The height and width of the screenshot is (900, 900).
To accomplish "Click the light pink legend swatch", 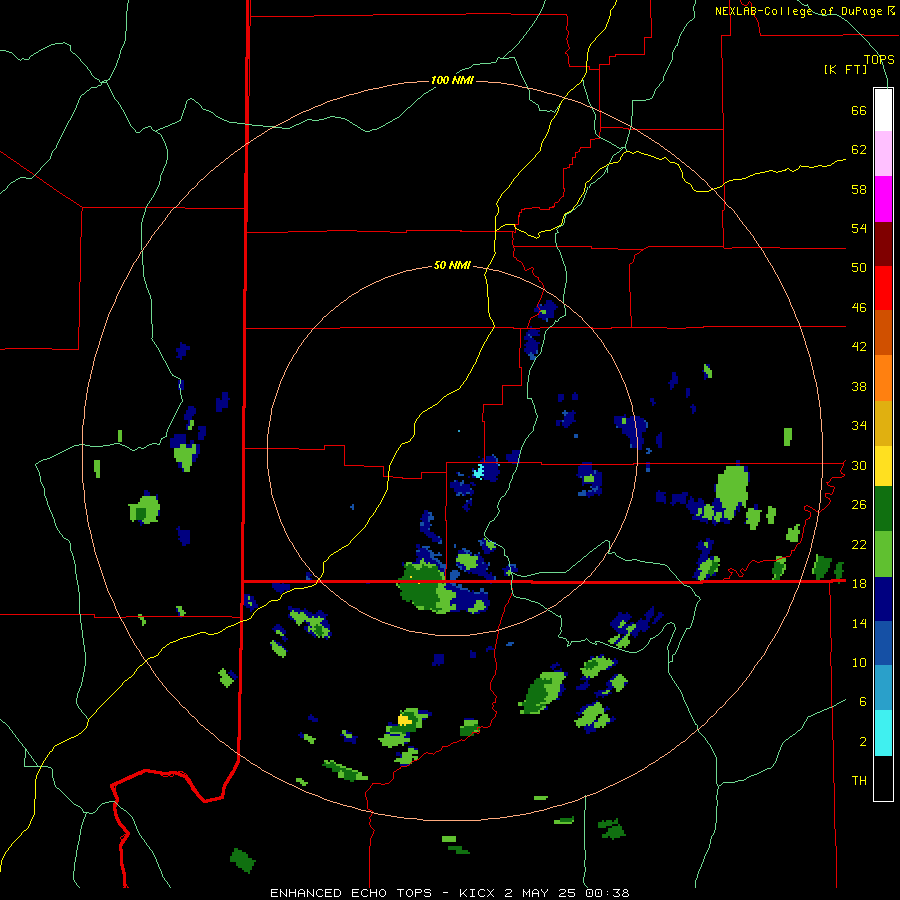I will [883, 154].
